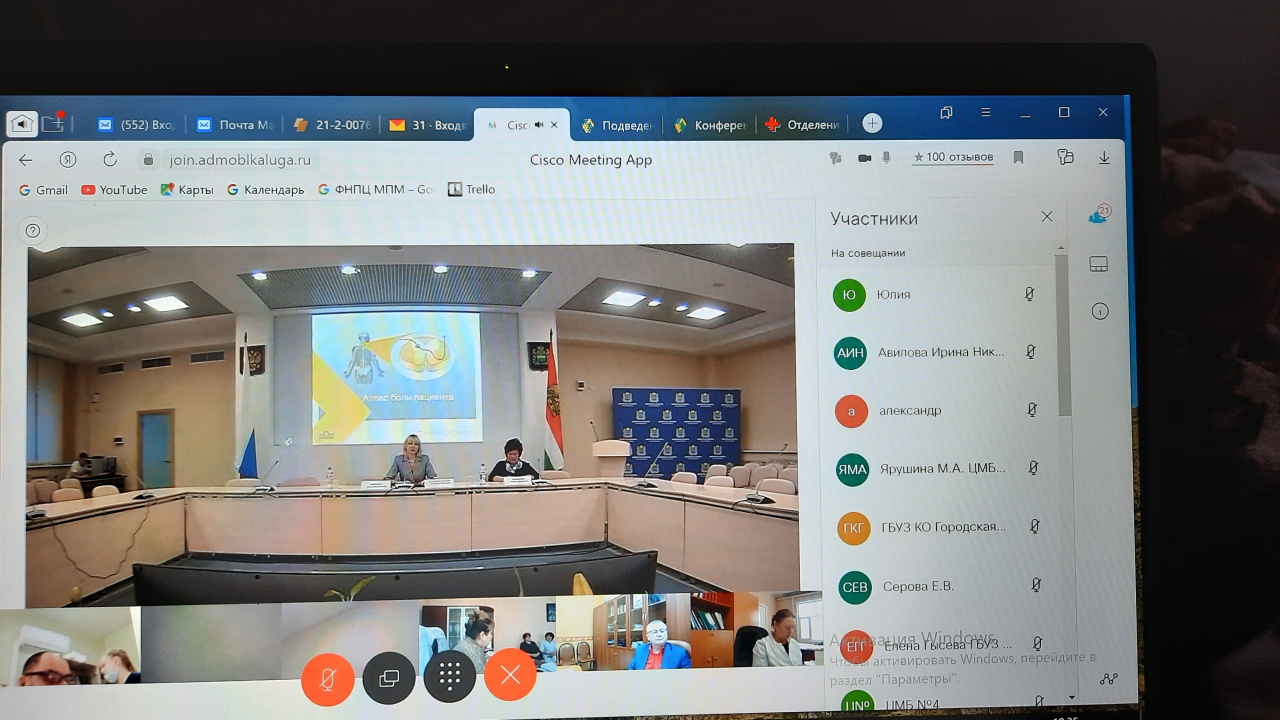Click the scrollbar down arrow in participants panel

[1072, 698]
